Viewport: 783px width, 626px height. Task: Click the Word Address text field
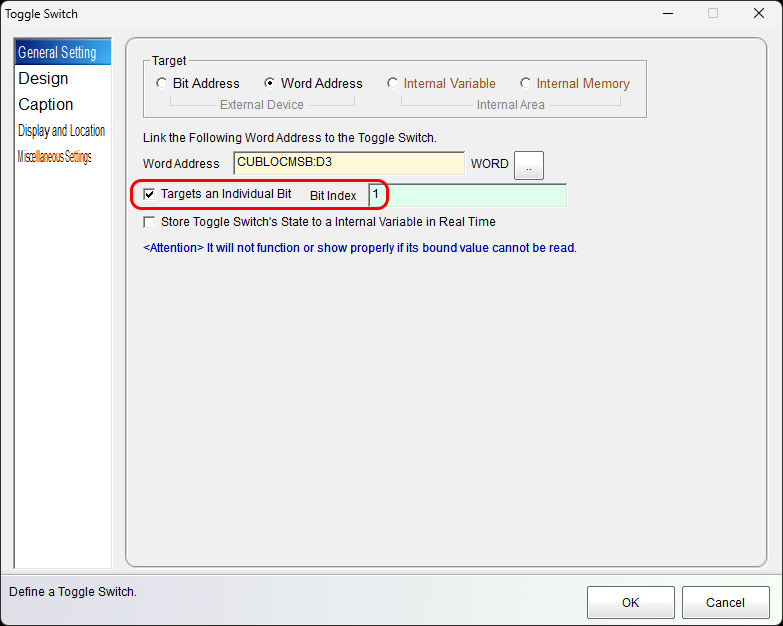pos(348,163)
